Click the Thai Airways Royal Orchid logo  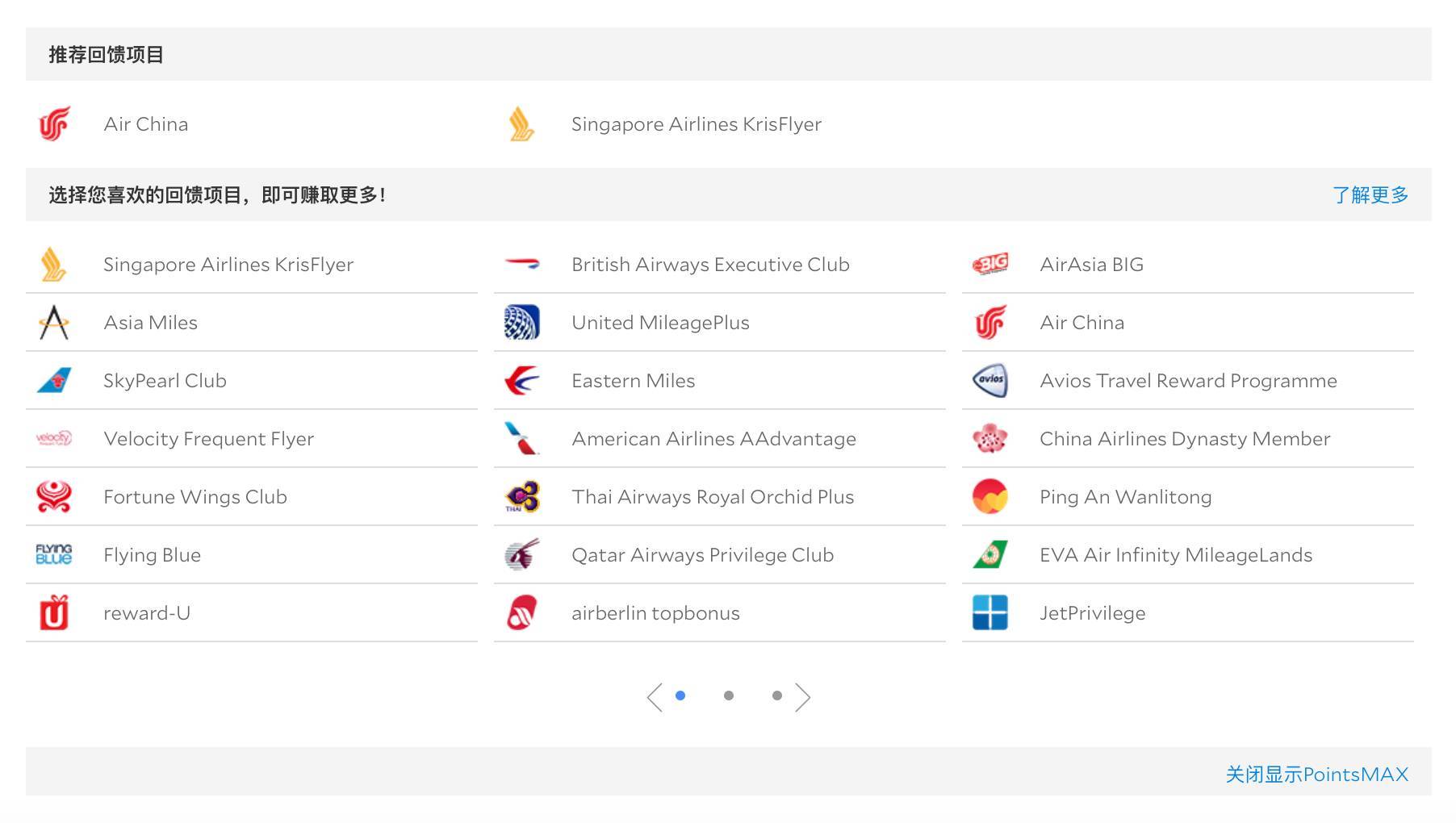pos(522,497)
